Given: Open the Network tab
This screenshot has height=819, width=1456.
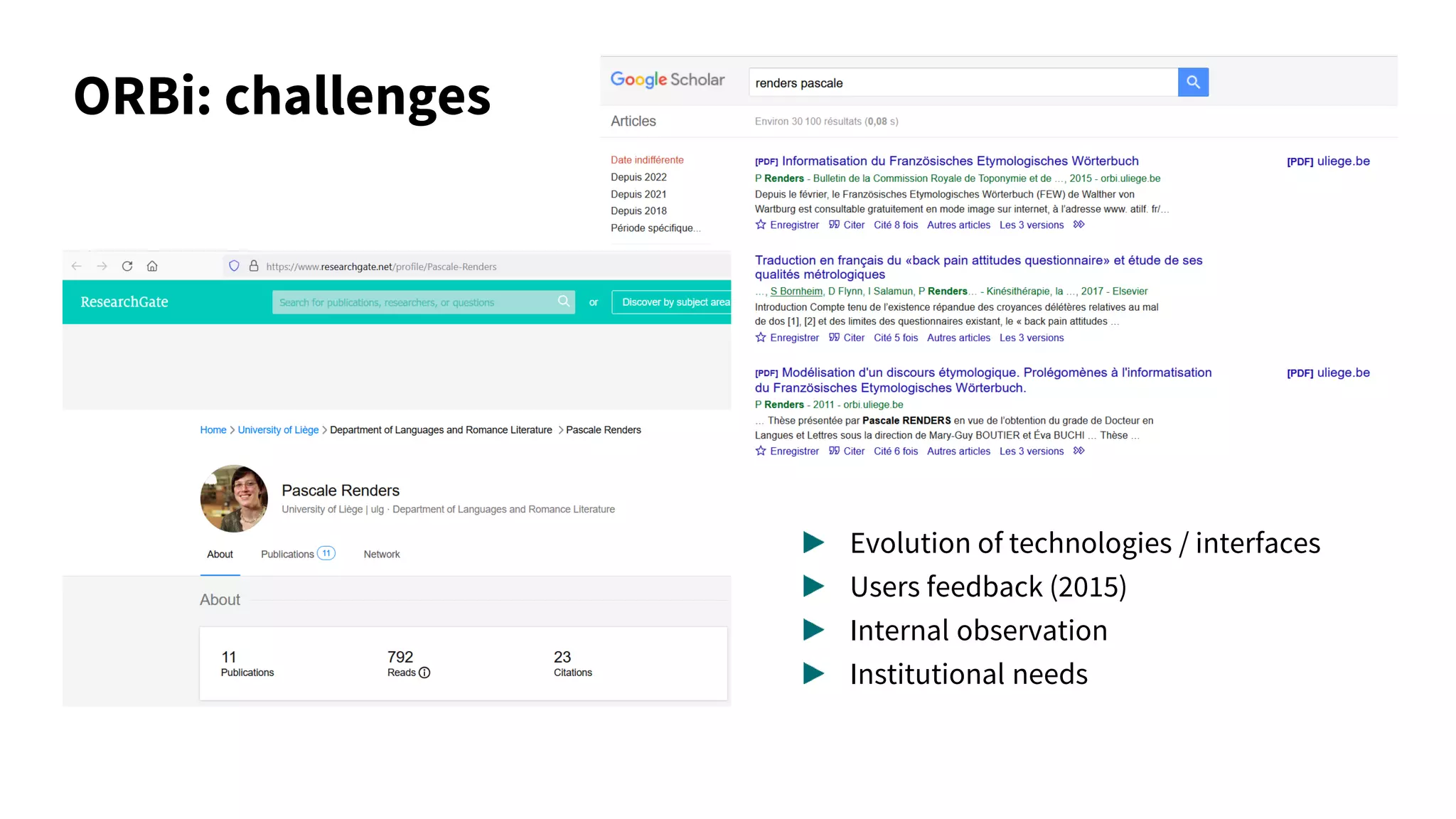Looking at the screenshot, I should click(x=382, y=554).
